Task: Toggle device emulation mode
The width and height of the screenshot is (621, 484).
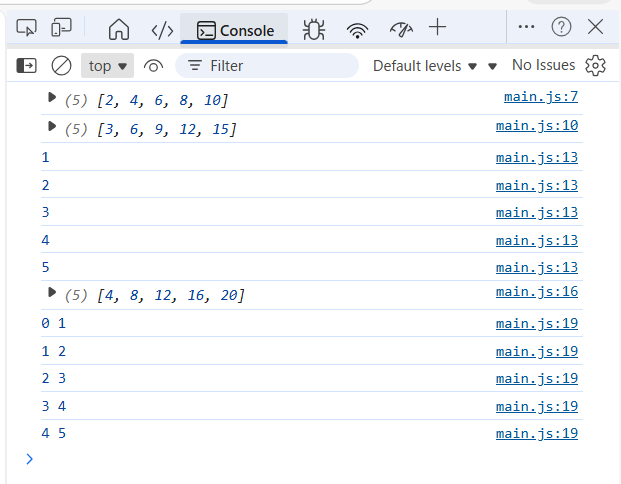Action: (62, 28)
